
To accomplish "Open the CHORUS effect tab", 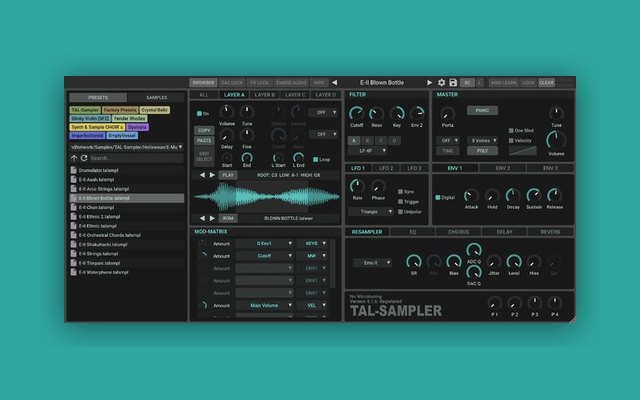I will 458,232.
